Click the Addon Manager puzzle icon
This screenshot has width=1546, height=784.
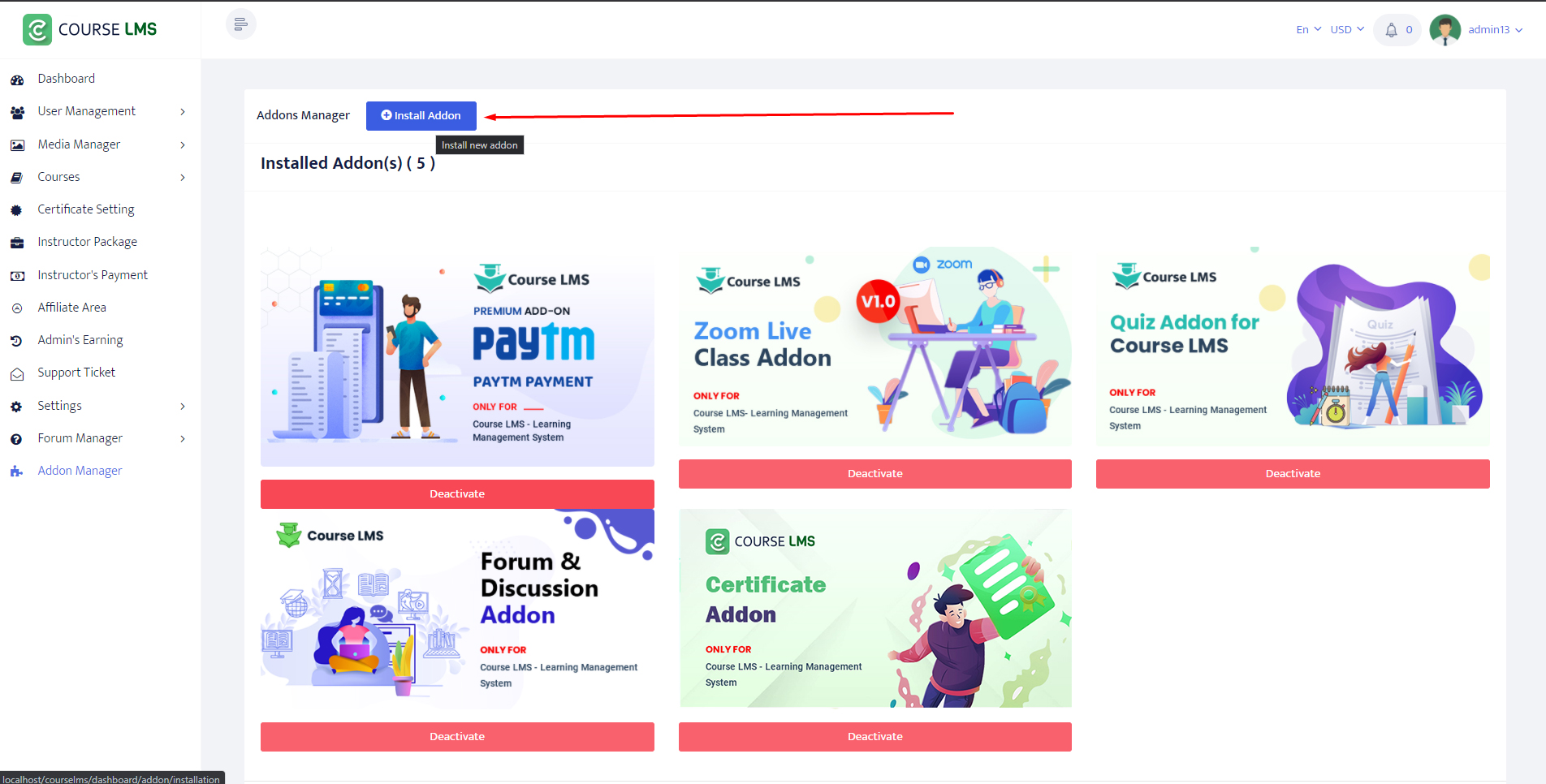point(17,472)
